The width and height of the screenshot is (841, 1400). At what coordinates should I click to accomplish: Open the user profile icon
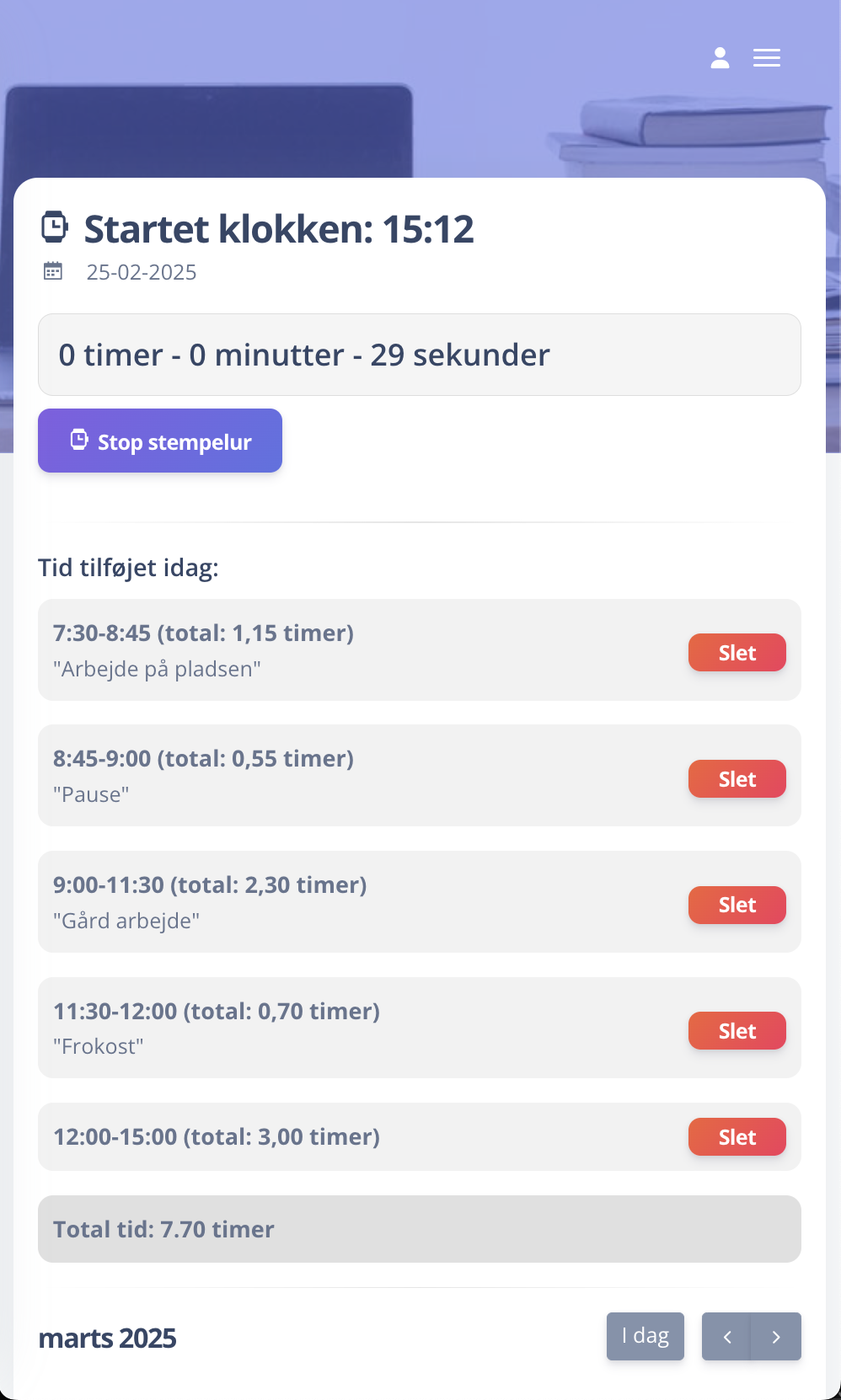[720, 57]
